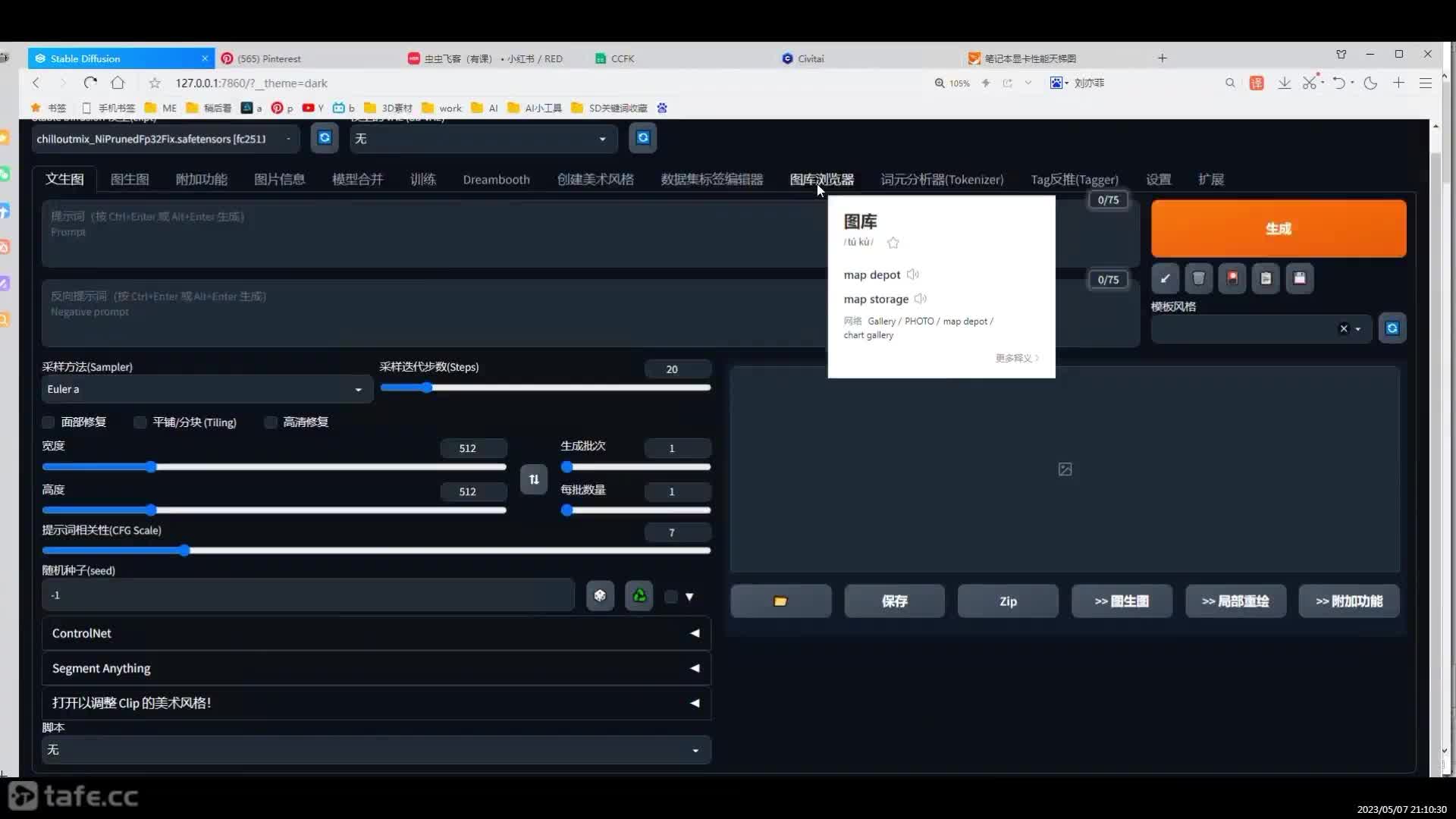The image size is (1456, 819).
Task: Expand the ControlNet panel
Action: 376,633
